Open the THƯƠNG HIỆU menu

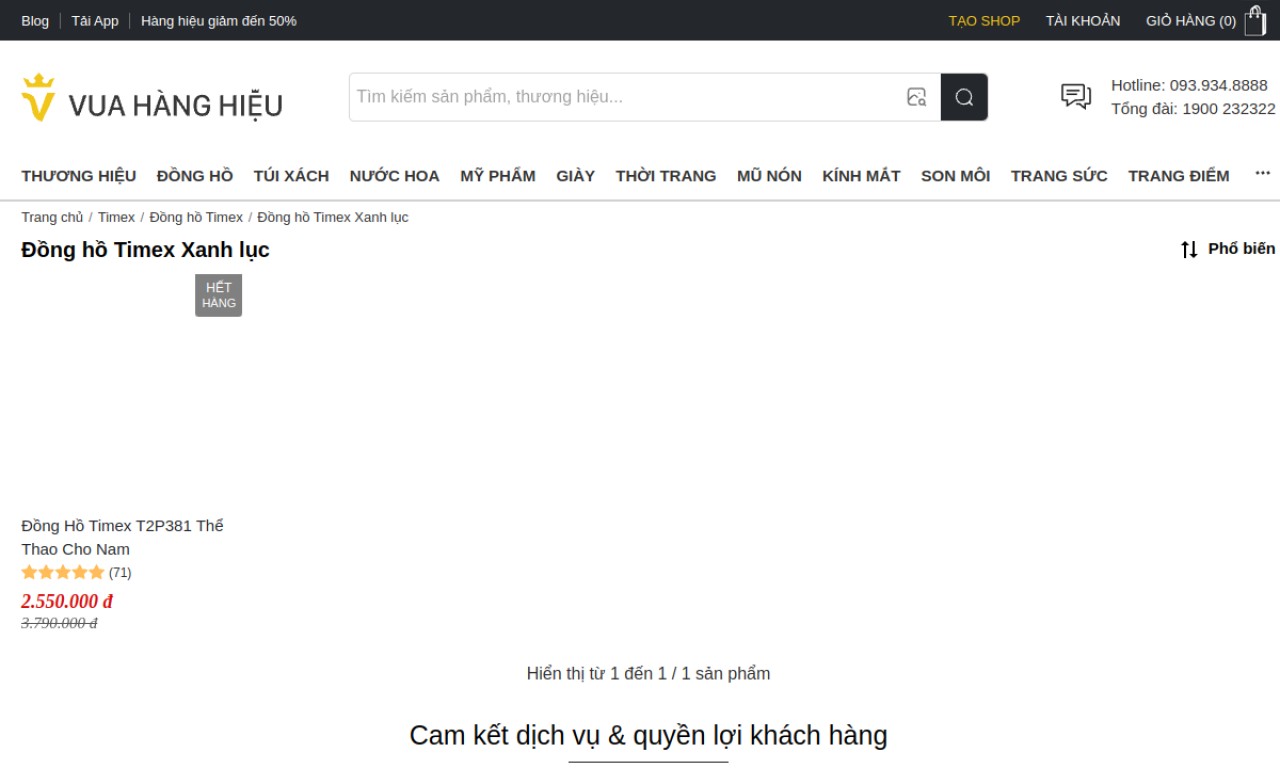(x=79, y=176)
